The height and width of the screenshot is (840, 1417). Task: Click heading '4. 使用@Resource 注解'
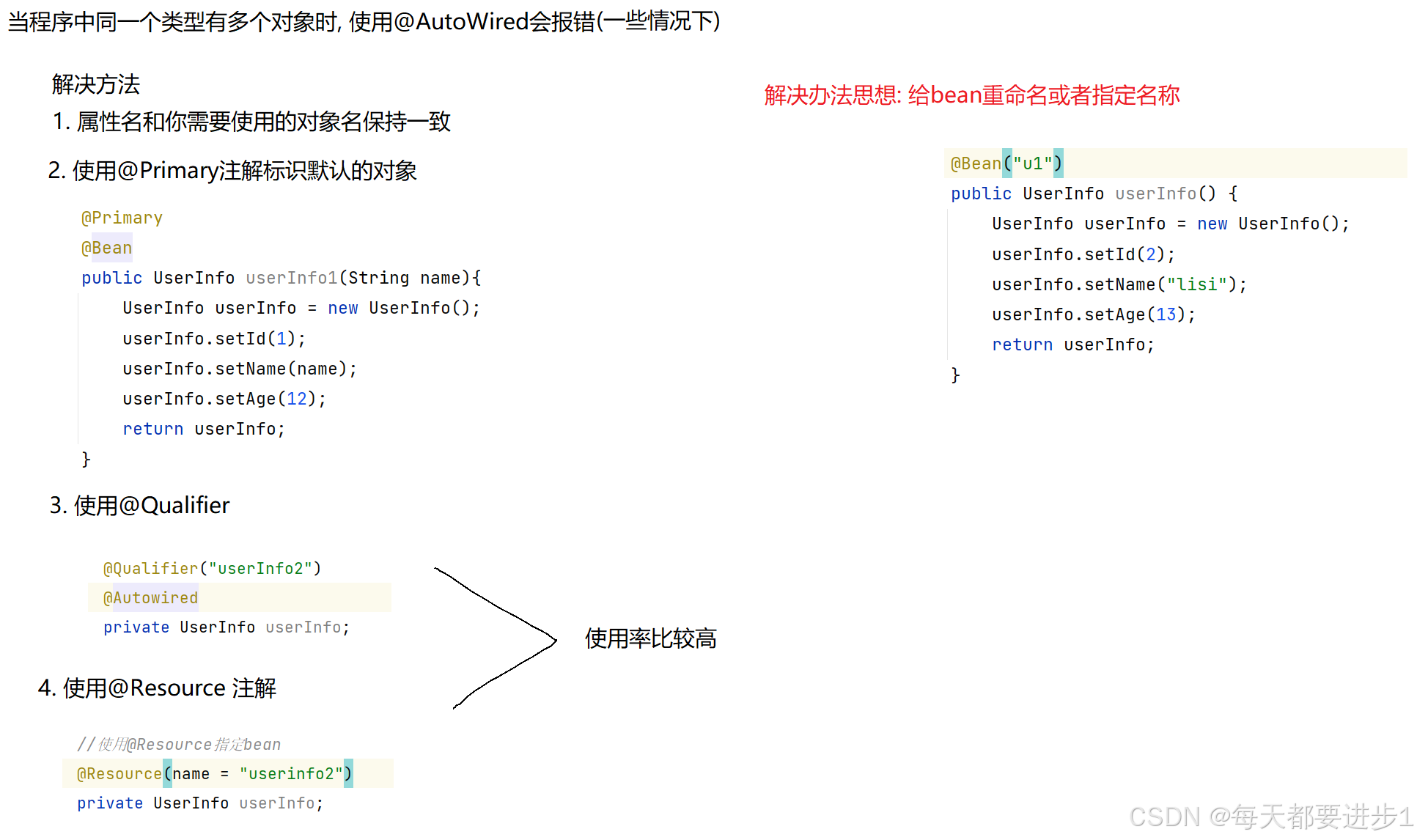[x=157, y=688]
